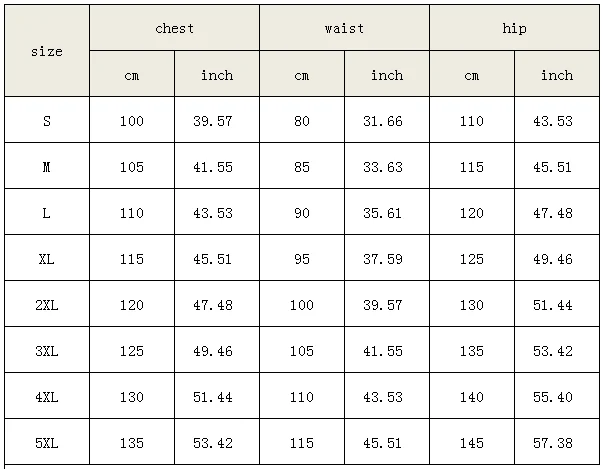Click the 4XL size row label
Viewport: 602px width, 469px height.
pyautogui.click(x=47, y=397)
